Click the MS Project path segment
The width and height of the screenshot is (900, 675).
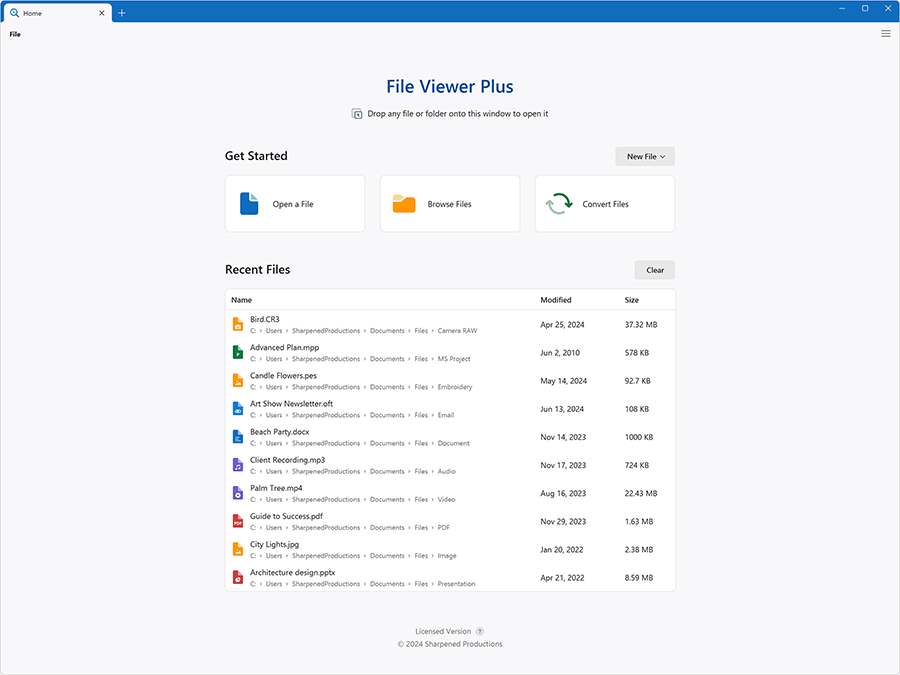tap(453, 359)
